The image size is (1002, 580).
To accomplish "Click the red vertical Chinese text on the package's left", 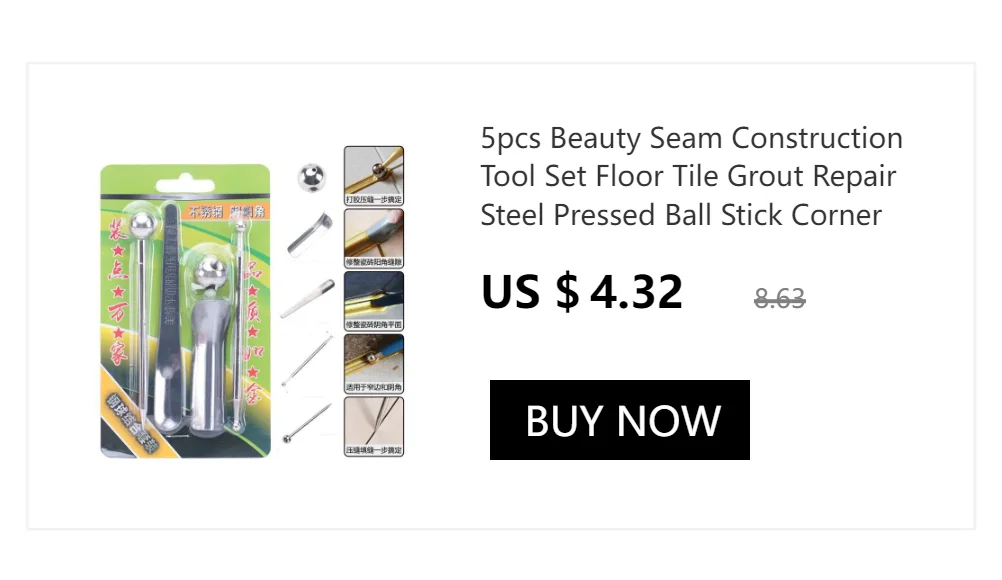I will tap(116, 292).
